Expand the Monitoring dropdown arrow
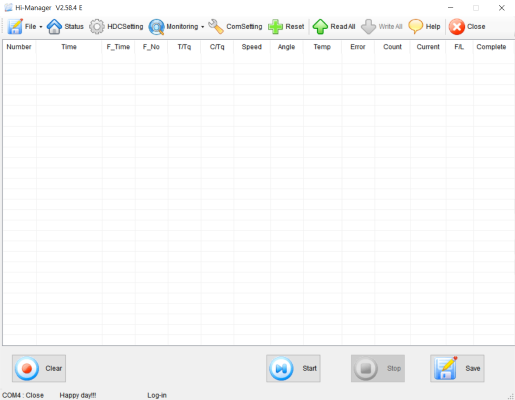 (x=202, y=27)
